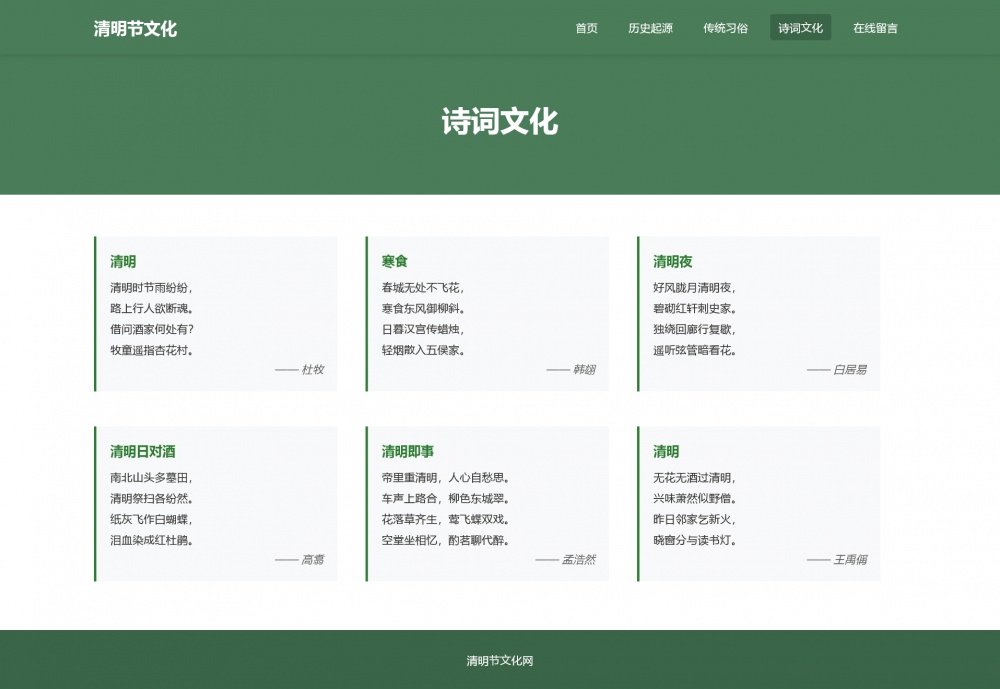Click the footer text 清明节文化网
Viewport: 1000px width, 689px height.
(x=500, y=661)
